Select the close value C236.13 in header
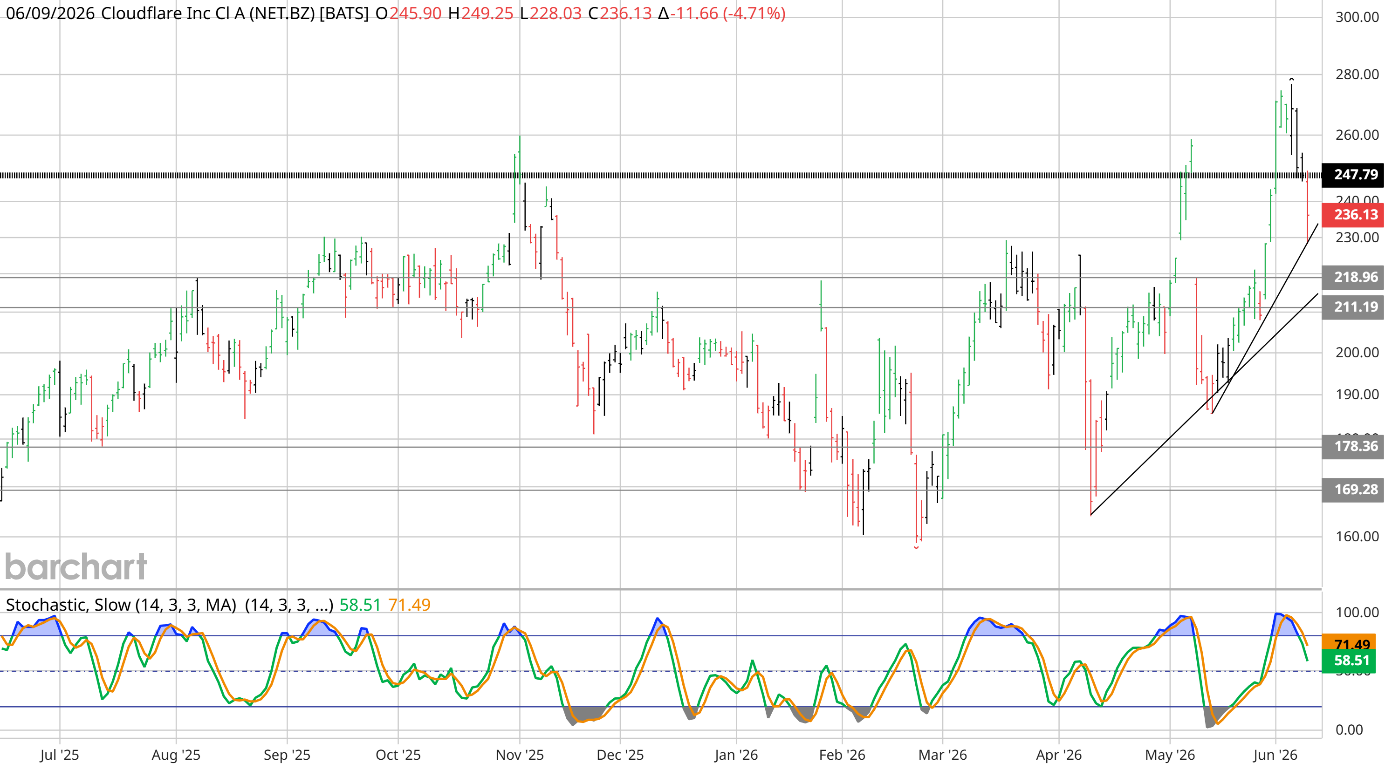 tap(621, 14)
